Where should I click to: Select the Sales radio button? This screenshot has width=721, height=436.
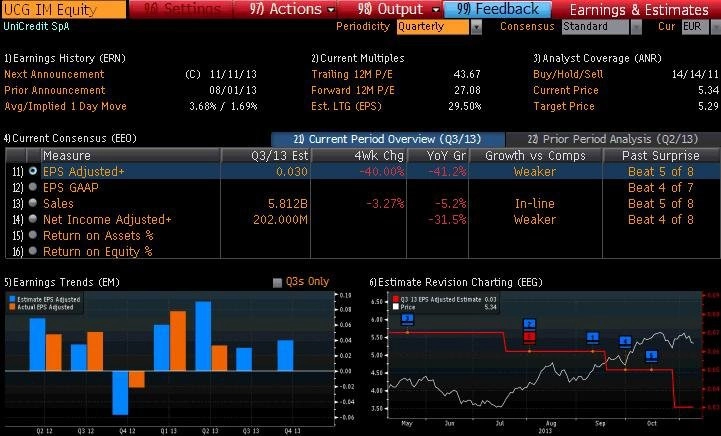point(33,203)
